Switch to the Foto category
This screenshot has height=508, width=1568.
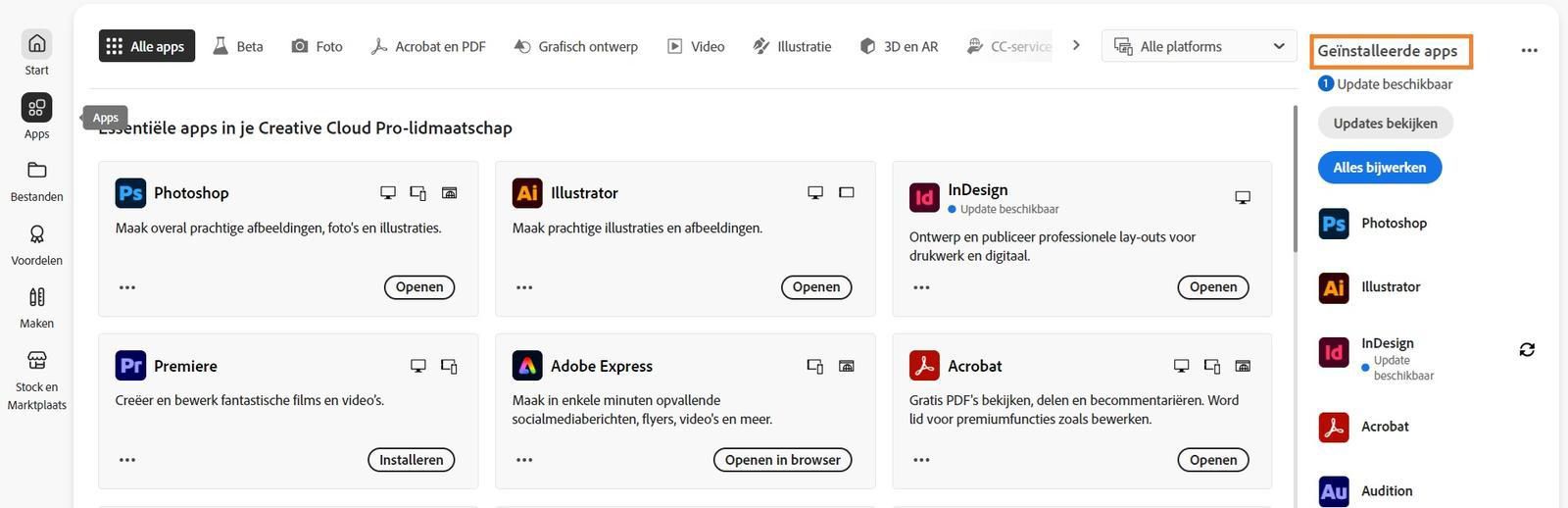coord(318,46)
